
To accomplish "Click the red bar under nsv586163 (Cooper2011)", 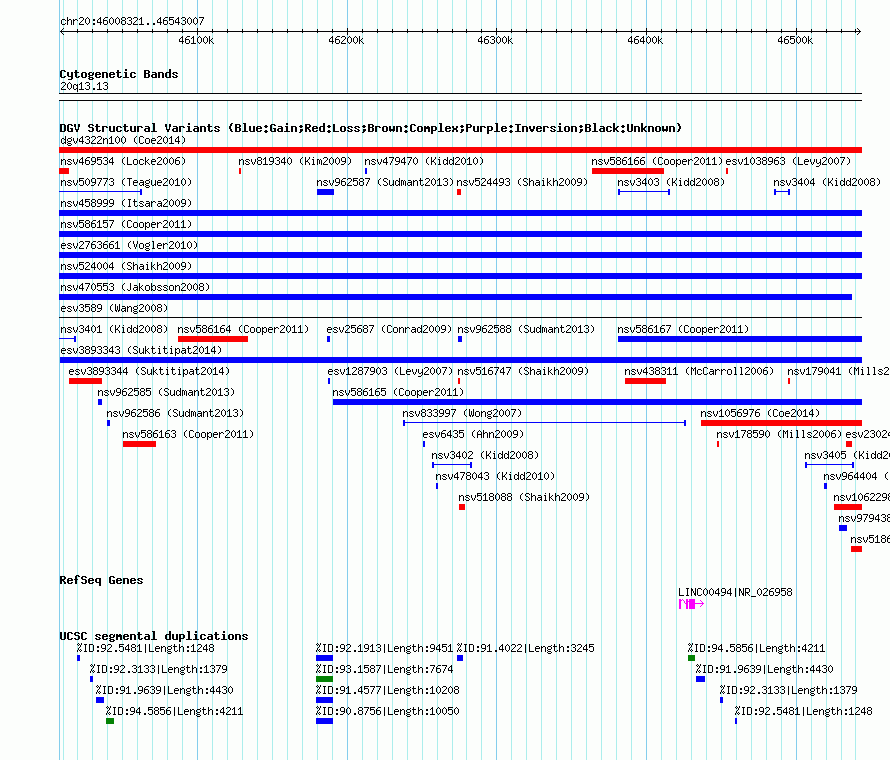I will tap(139, 444).
